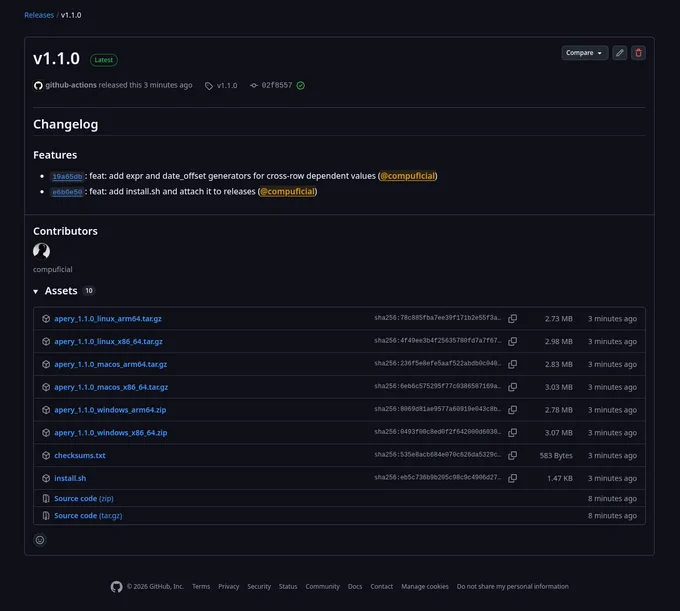
Task: Copy sha256 of windows_arm64 zip
Action: (512, 410)
